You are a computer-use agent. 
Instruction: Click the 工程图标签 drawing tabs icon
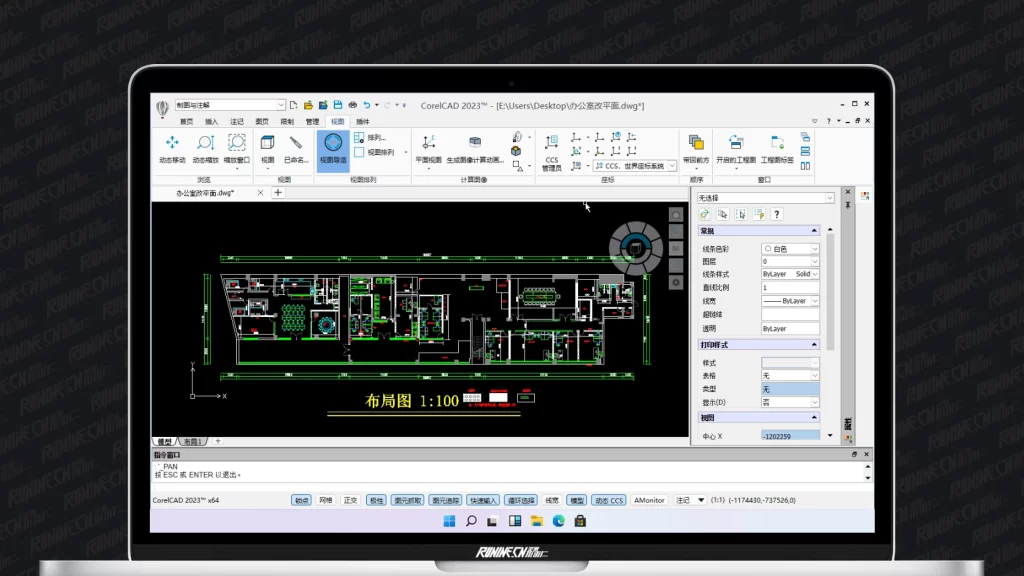777,144
